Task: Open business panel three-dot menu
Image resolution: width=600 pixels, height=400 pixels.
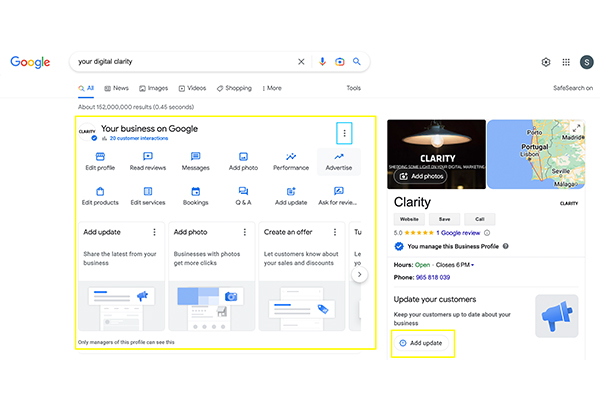Action: tap(345, 133)
